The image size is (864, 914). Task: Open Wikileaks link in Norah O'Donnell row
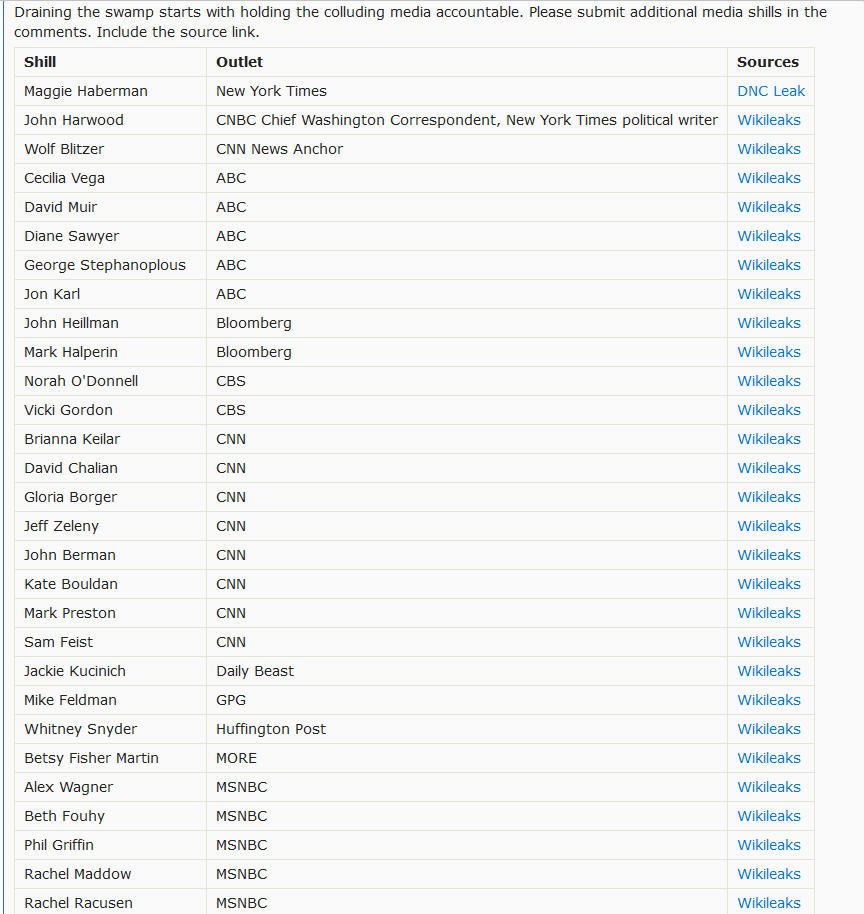[768, 381]
